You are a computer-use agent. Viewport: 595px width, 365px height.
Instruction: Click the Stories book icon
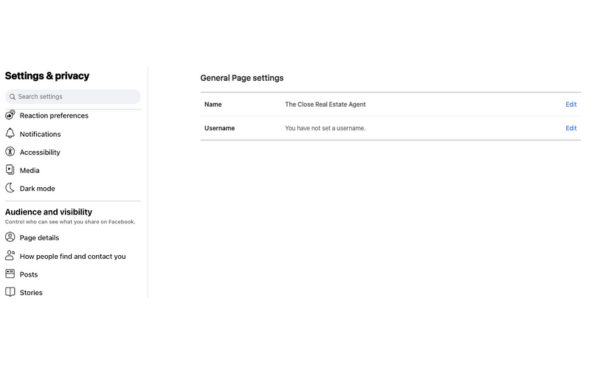coord(10,292)
